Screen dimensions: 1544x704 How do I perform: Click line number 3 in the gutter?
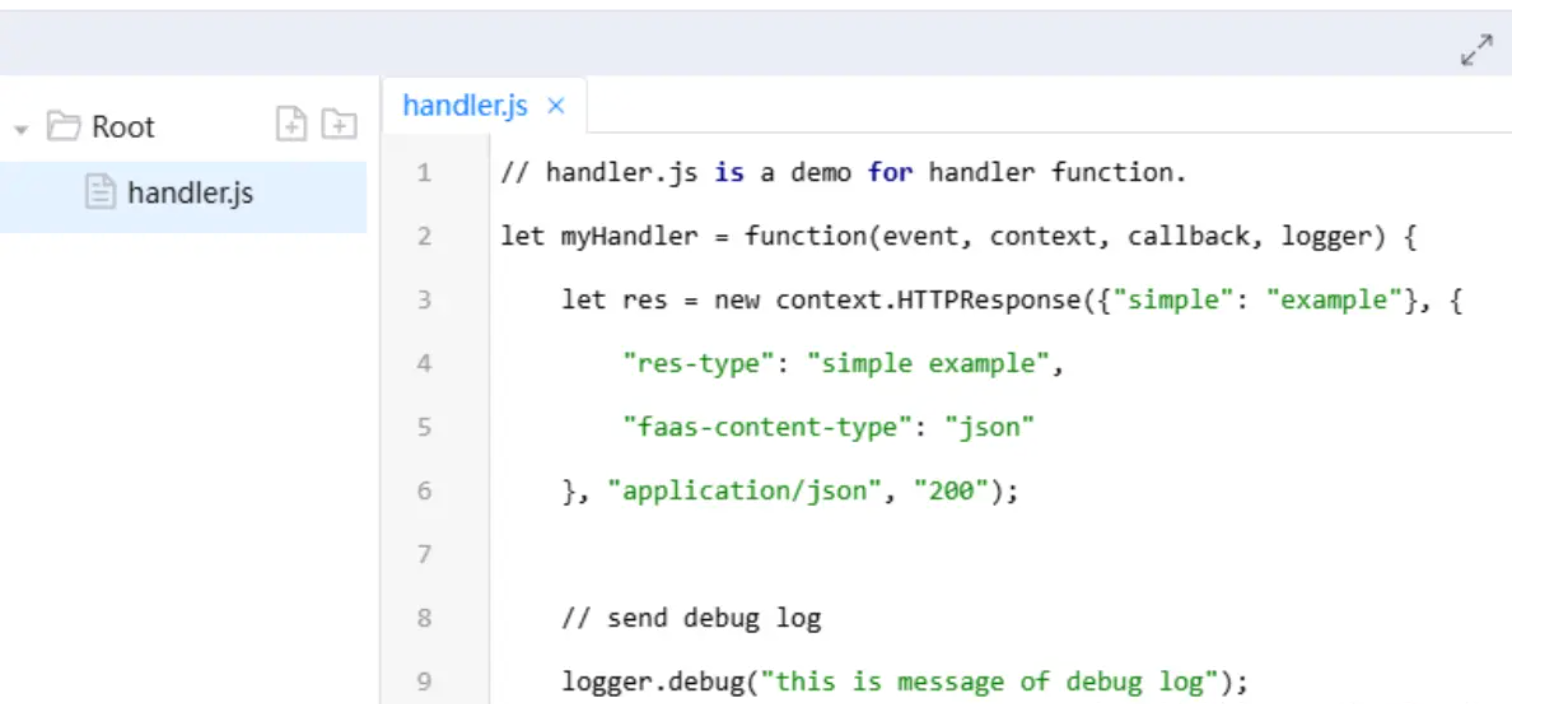(x=424, y=300)
